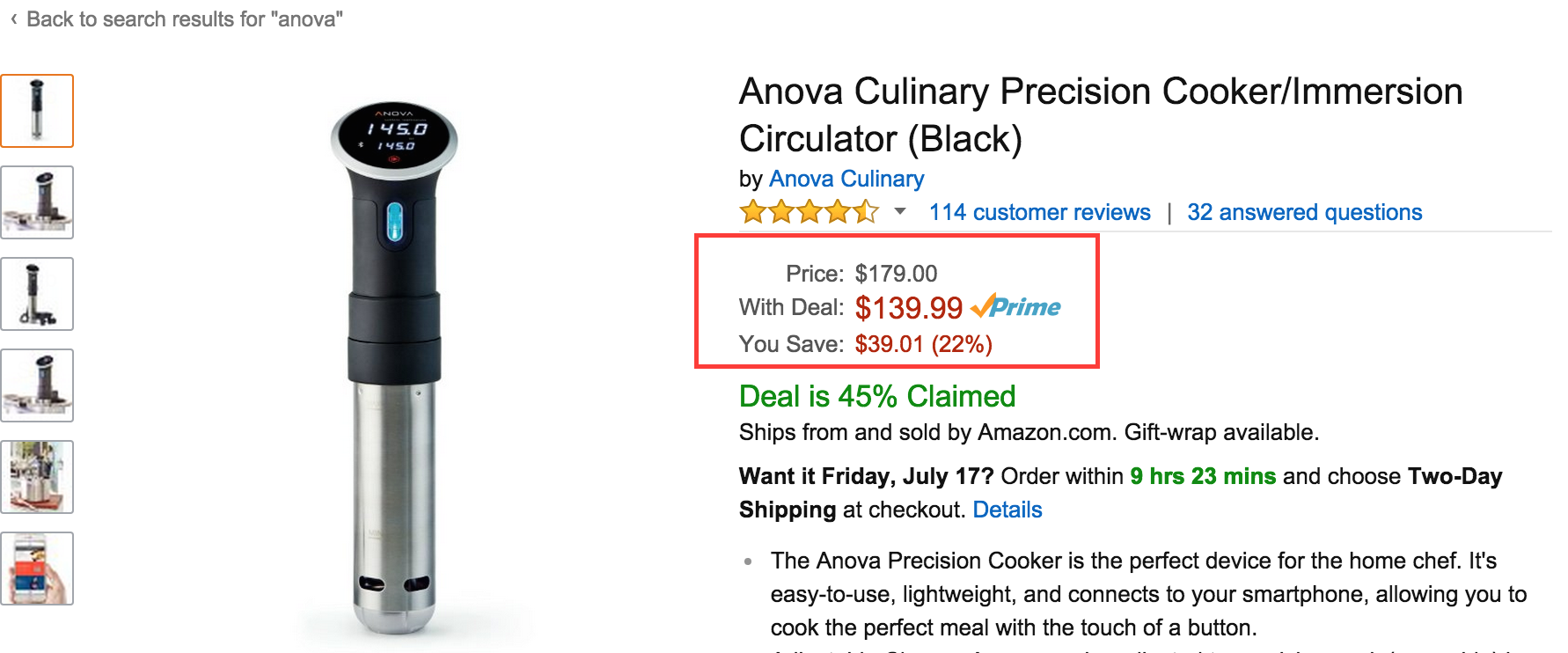Screen dimensions: 1568x653
Task: Select the smartphone app thumbnail
Action: (x=37, y=569)
